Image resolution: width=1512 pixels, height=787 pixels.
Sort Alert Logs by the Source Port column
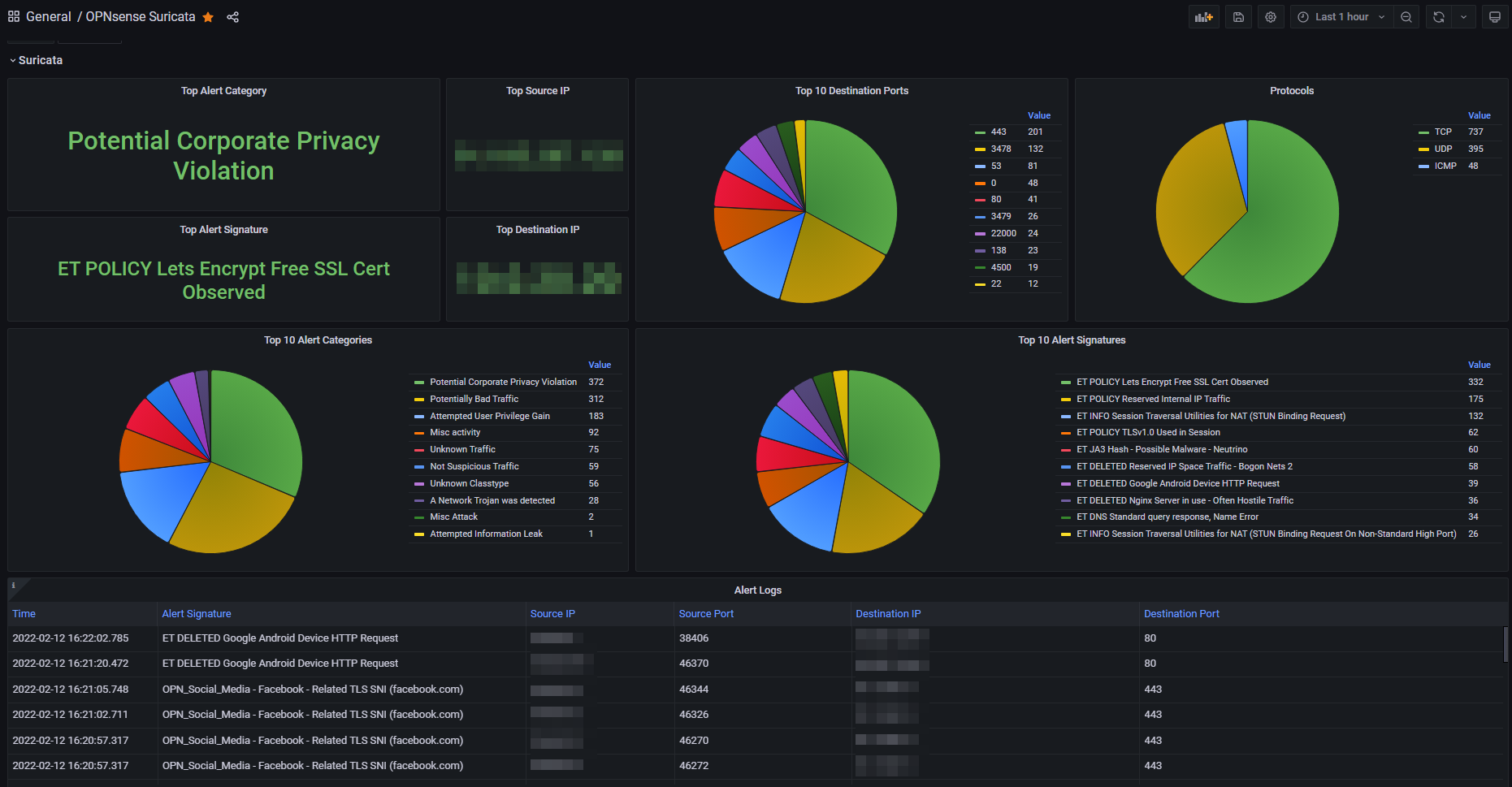(x=706, y=613)
